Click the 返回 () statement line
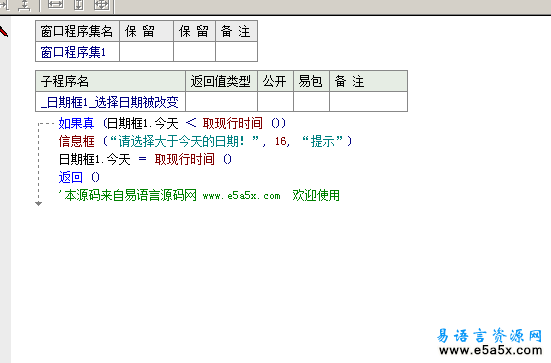The image size is (551, 363). [79, 177]
